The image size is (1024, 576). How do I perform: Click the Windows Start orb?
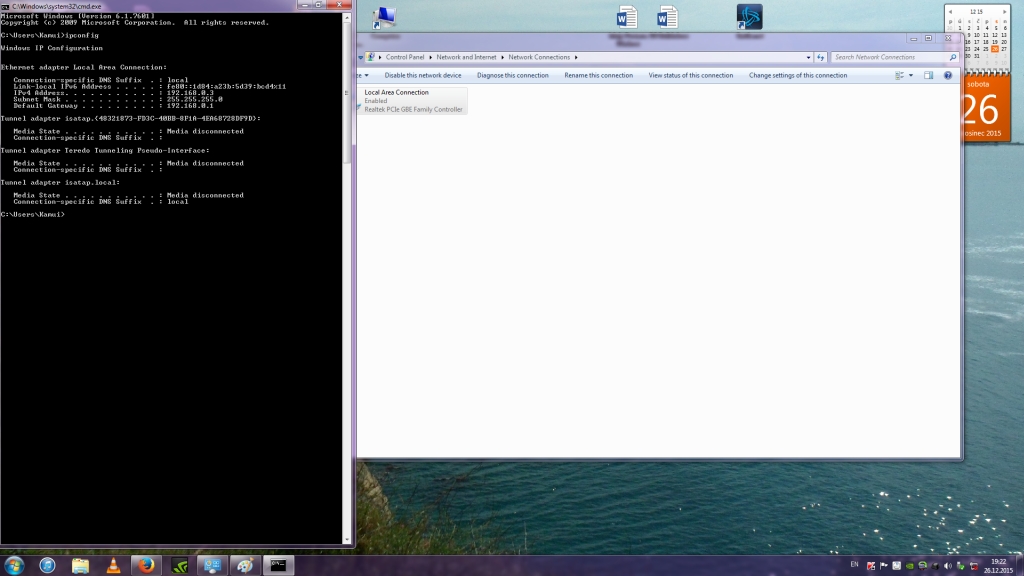[12, 565]
